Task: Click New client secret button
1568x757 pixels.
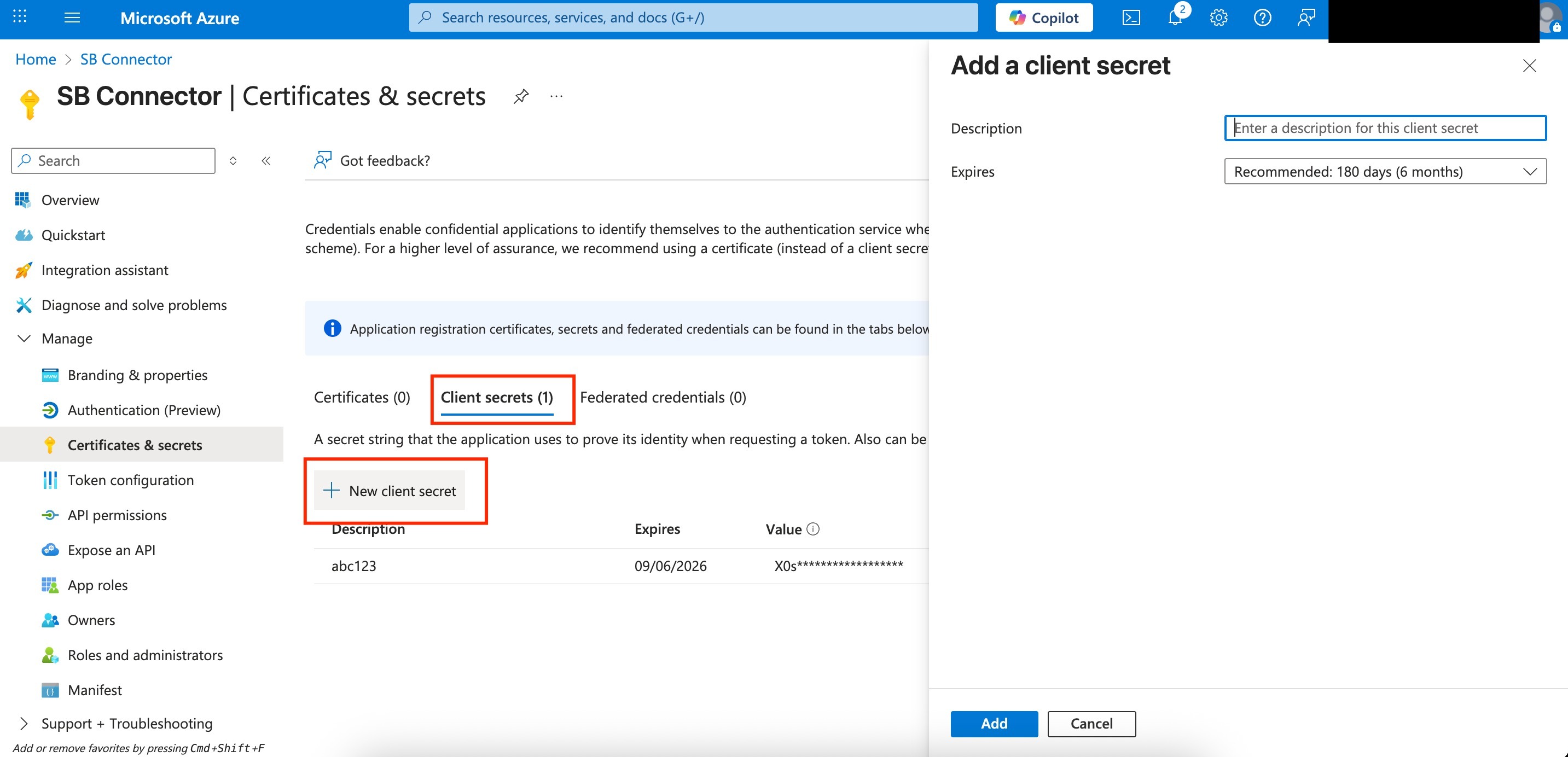Action: tap(390, 491)
